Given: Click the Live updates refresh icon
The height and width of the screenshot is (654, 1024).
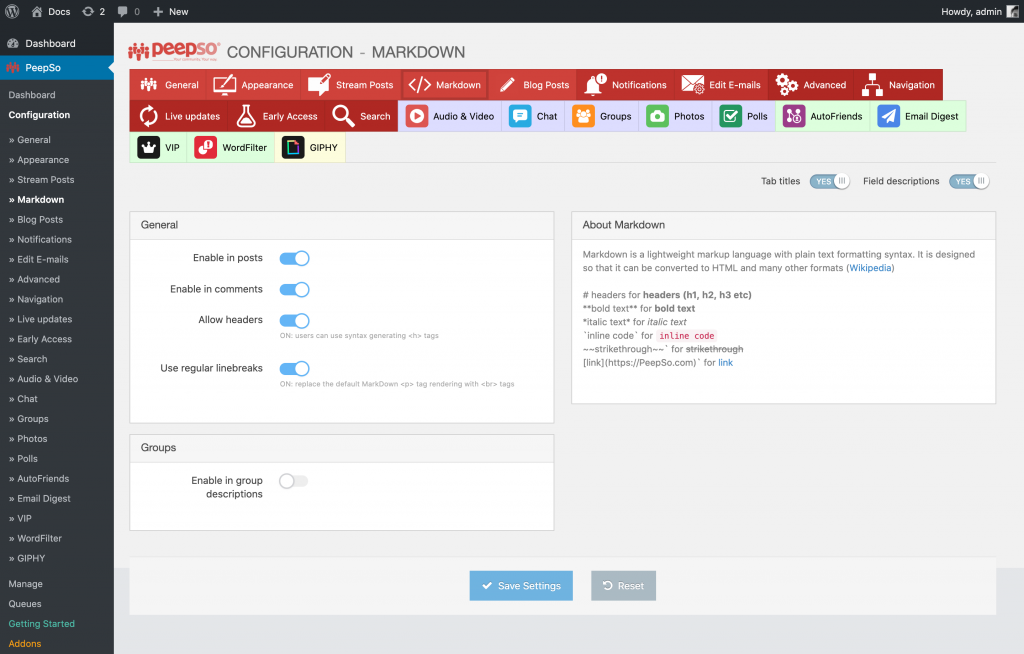Looking at the screenshot, I should [x=148, y=116].
